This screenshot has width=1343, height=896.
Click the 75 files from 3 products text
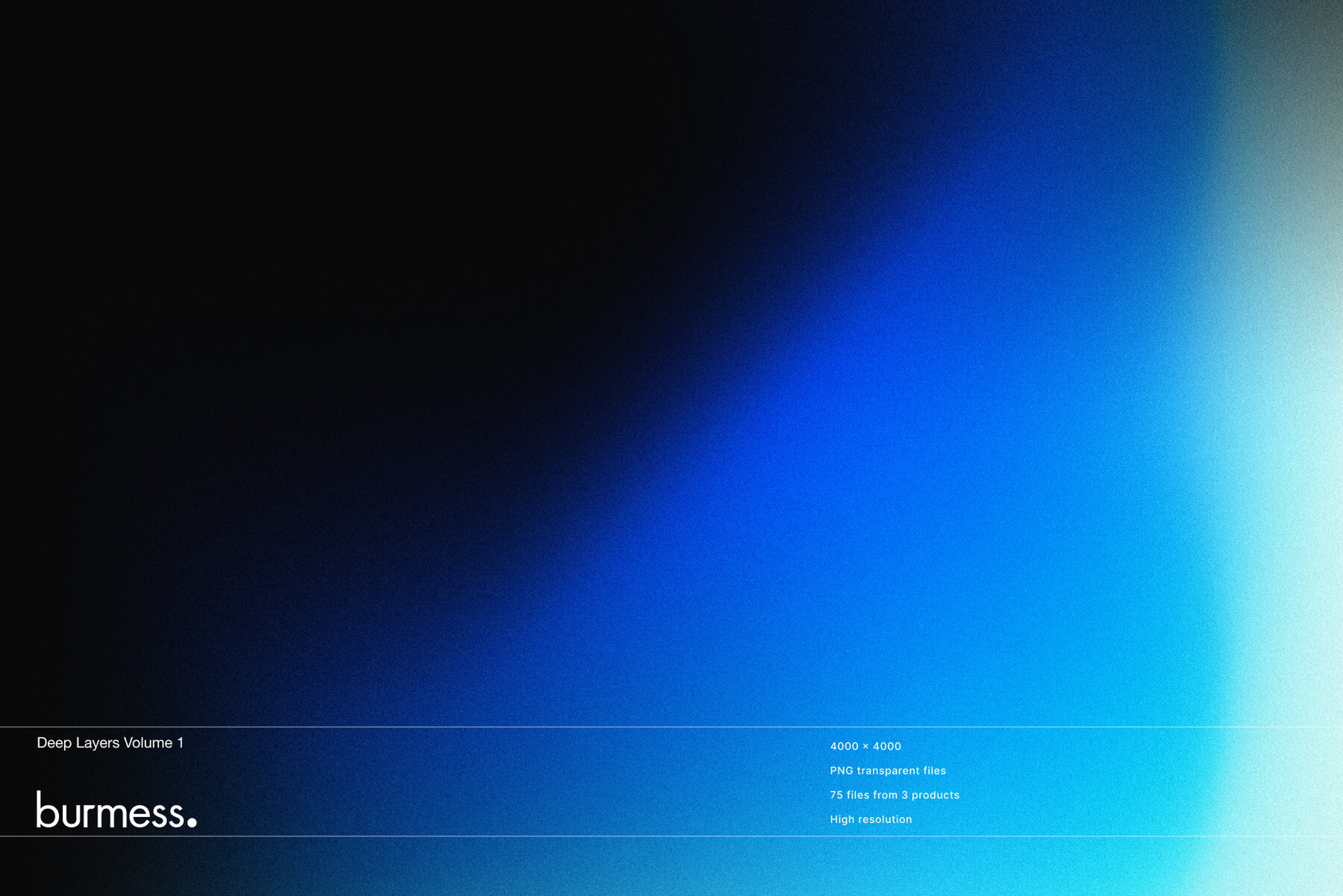895,795
